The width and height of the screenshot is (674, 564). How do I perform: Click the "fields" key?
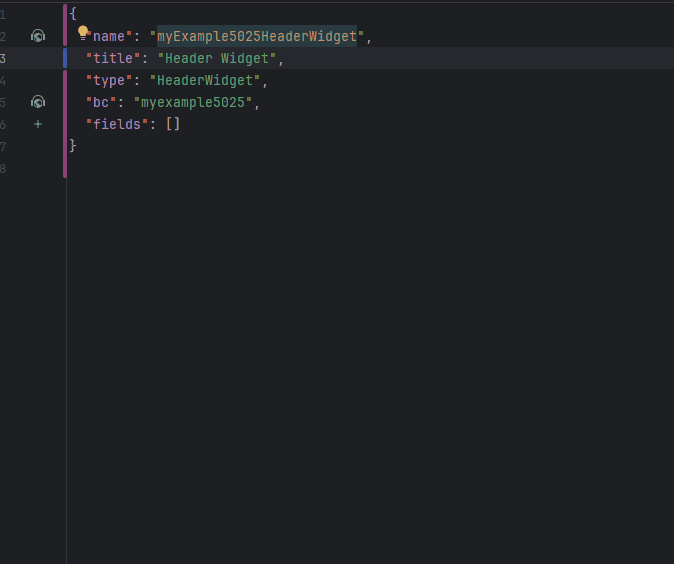coord(117,124)
